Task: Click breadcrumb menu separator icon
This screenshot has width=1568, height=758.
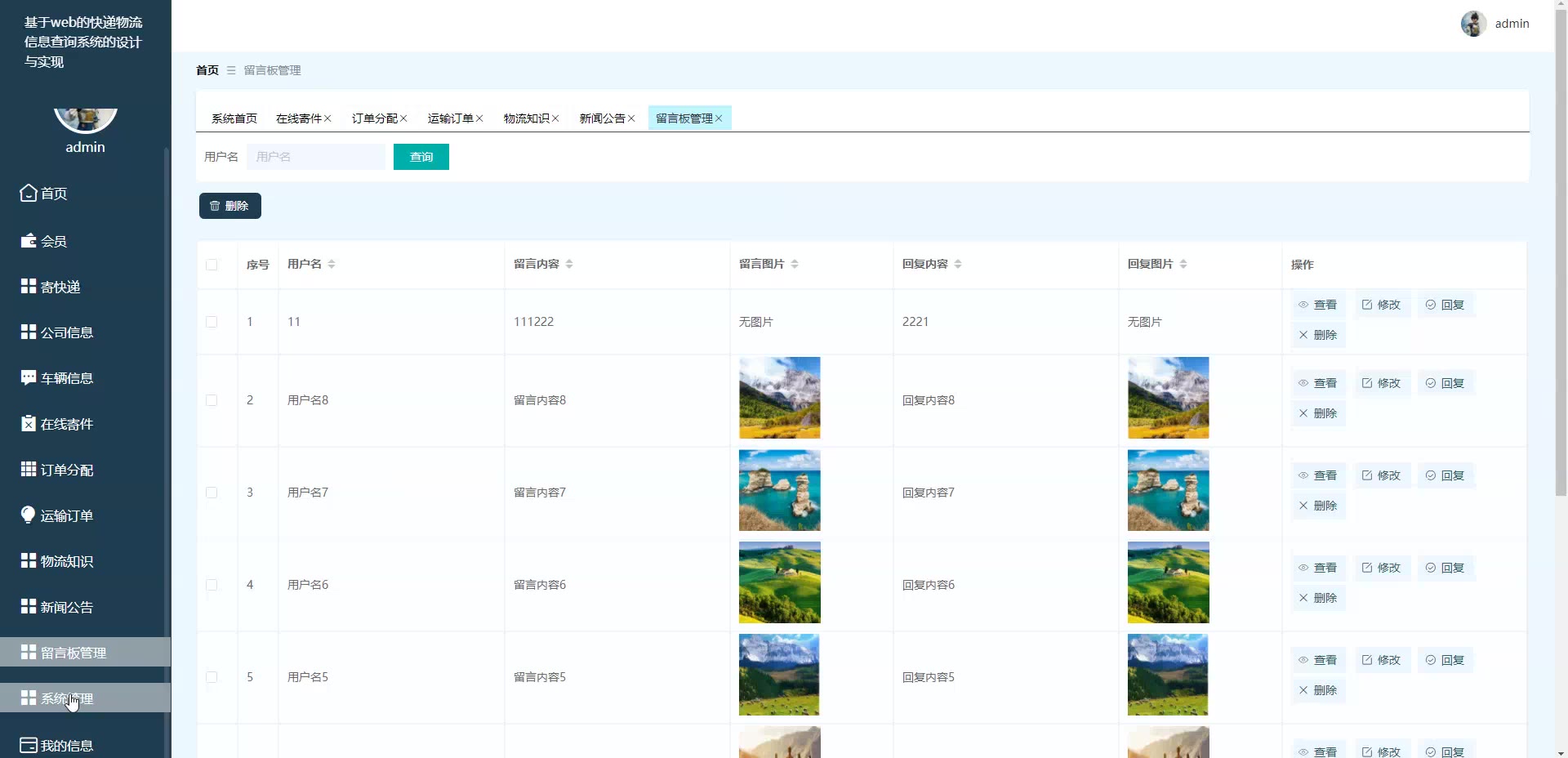Action: (231, 70)
